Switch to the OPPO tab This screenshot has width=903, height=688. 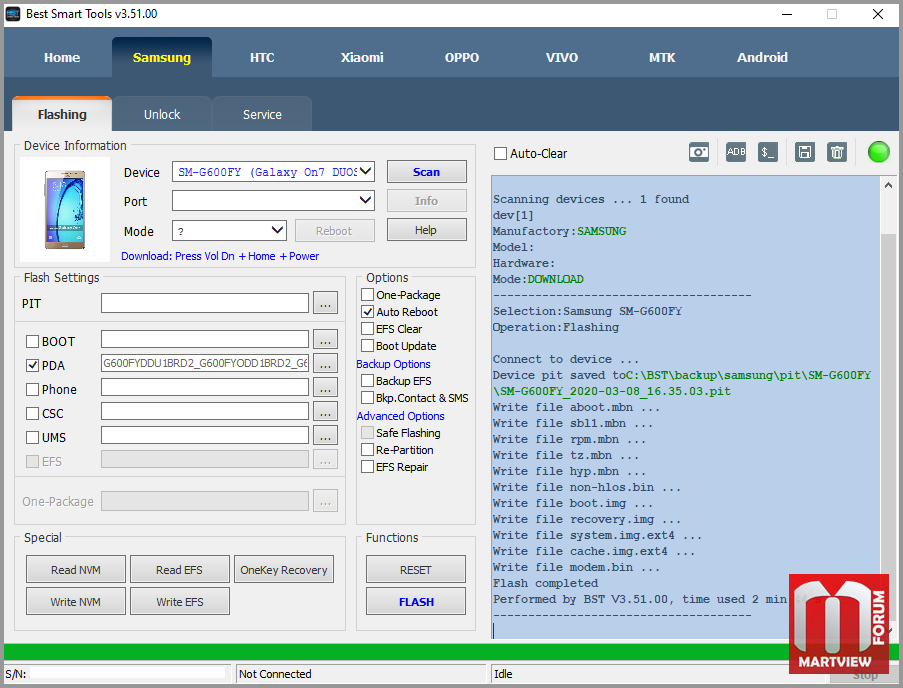462,58
